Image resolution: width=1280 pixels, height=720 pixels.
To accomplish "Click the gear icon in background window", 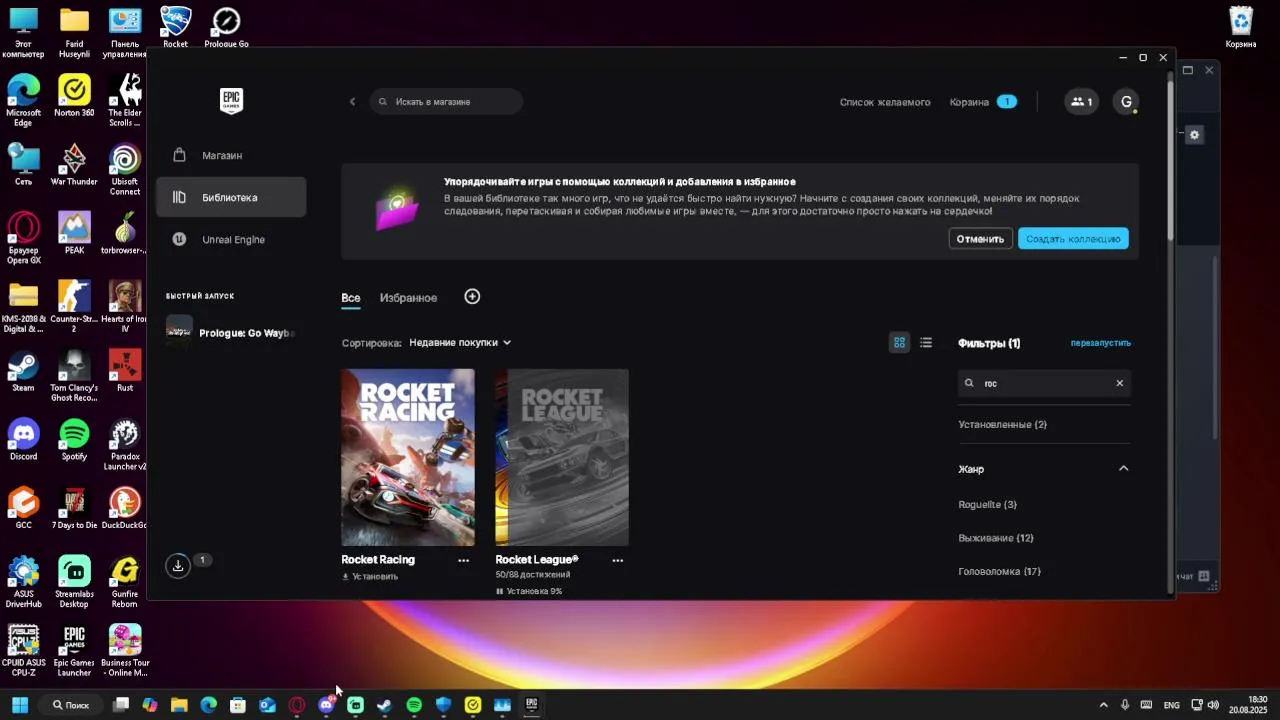I will 1194,135.
